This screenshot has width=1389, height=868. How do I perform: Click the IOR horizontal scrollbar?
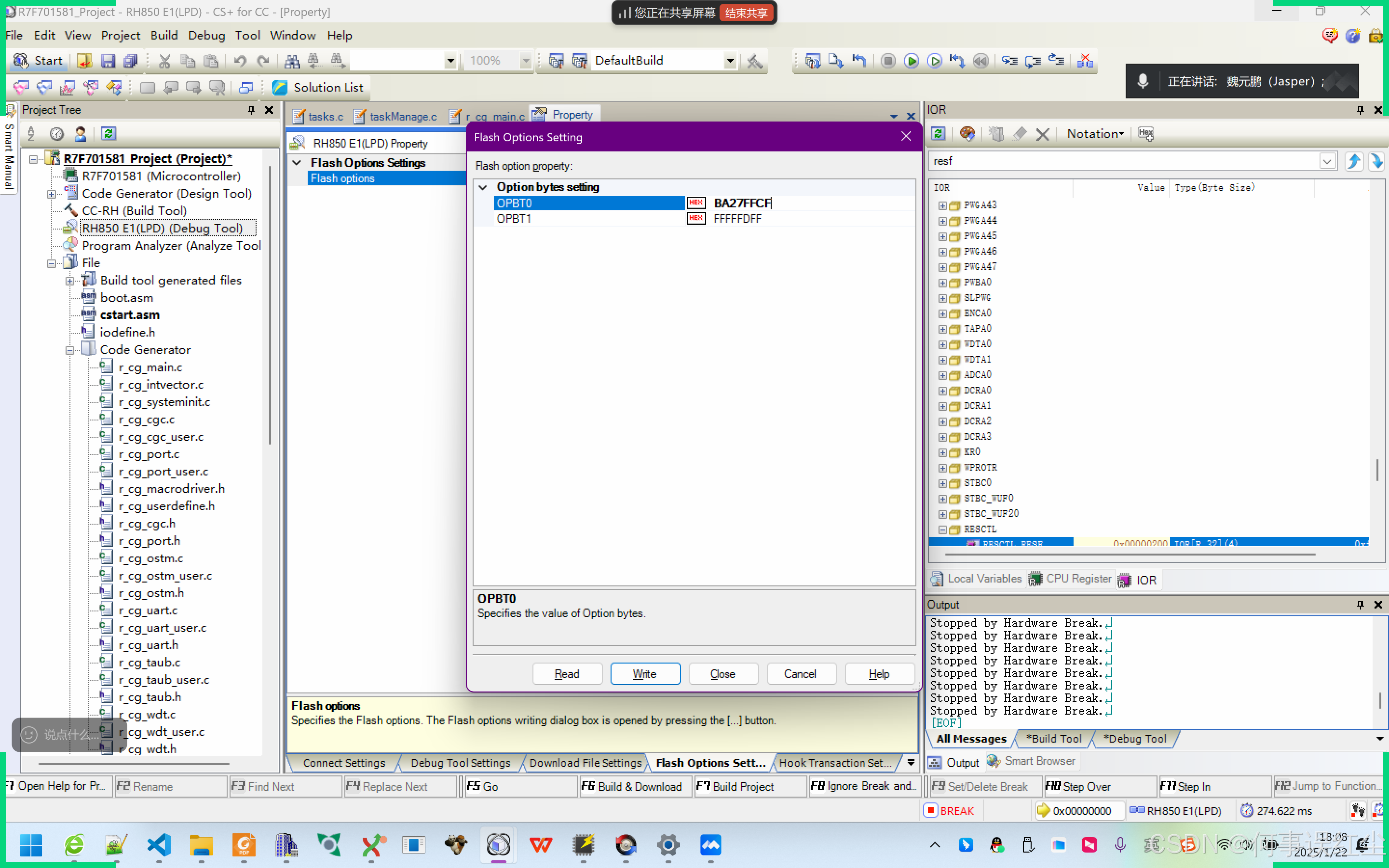tap(1130, 555)
